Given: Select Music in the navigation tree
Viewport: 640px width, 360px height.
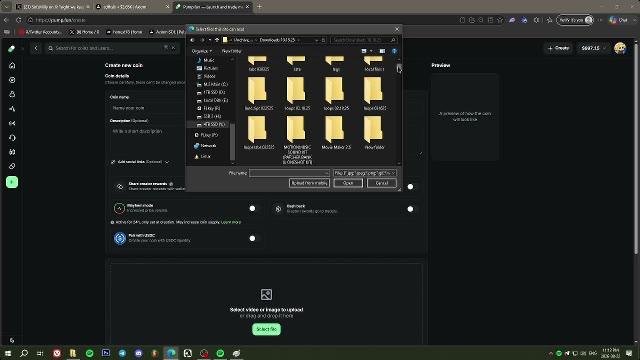Looking at the screenshot, I should click(x=209, y=60).
